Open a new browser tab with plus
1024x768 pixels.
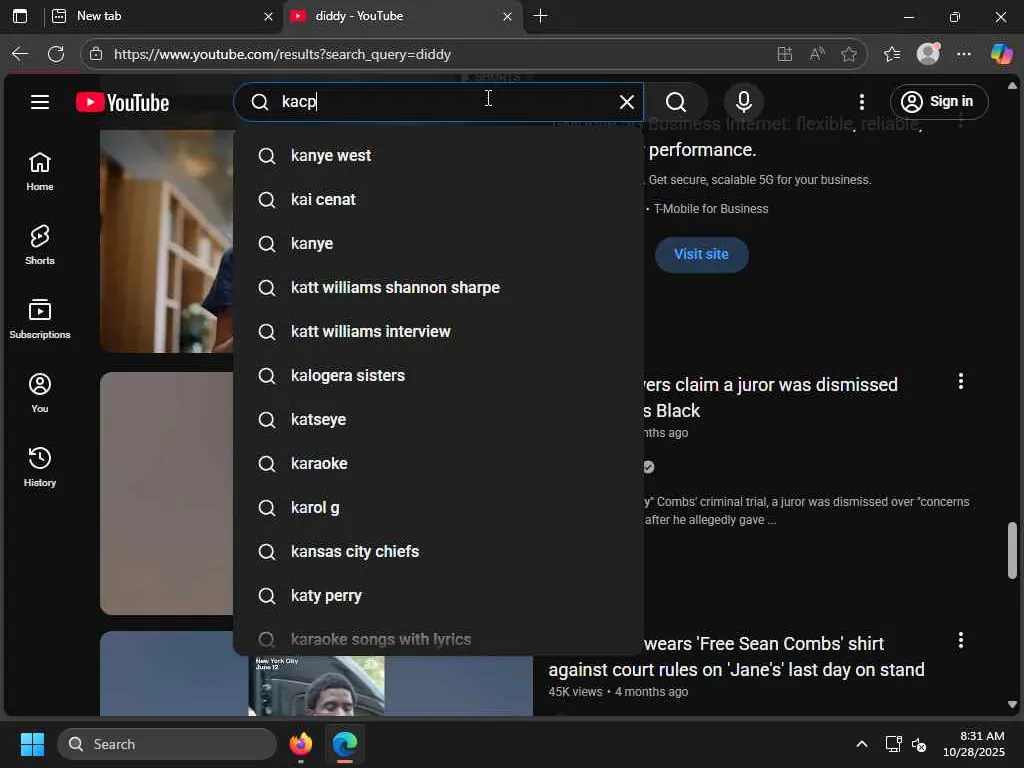click(x=540, y=16)
